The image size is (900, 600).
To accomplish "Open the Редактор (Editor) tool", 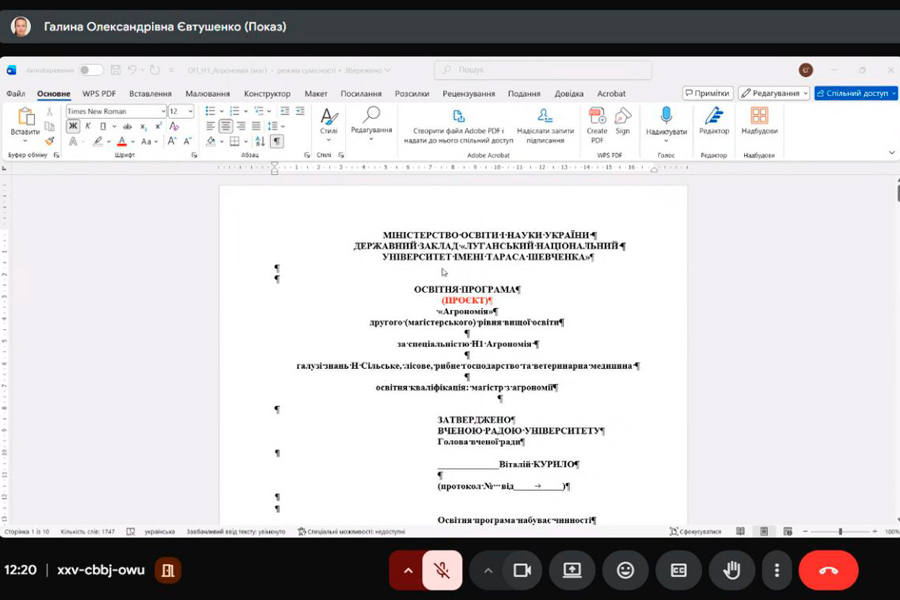I will pos(714,117).
